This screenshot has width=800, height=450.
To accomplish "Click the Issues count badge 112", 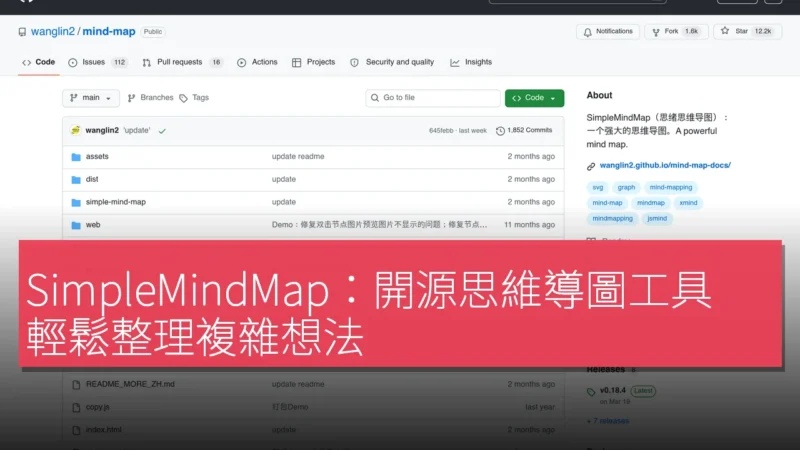I will (119, 62).
